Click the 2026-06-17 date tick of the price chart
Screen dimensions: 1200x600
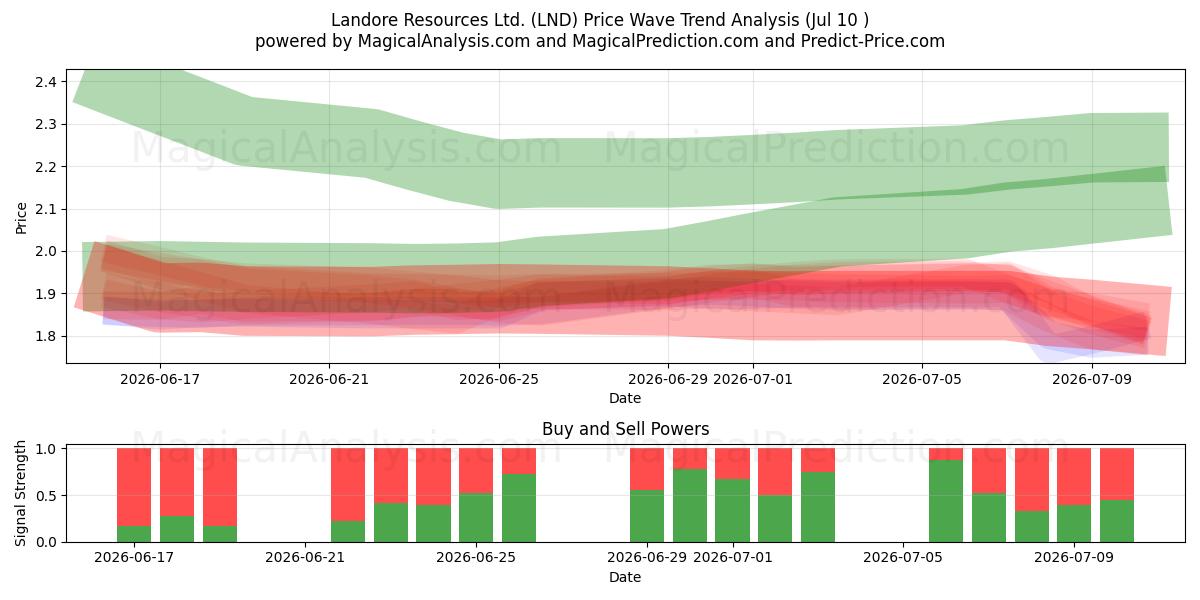160,379
